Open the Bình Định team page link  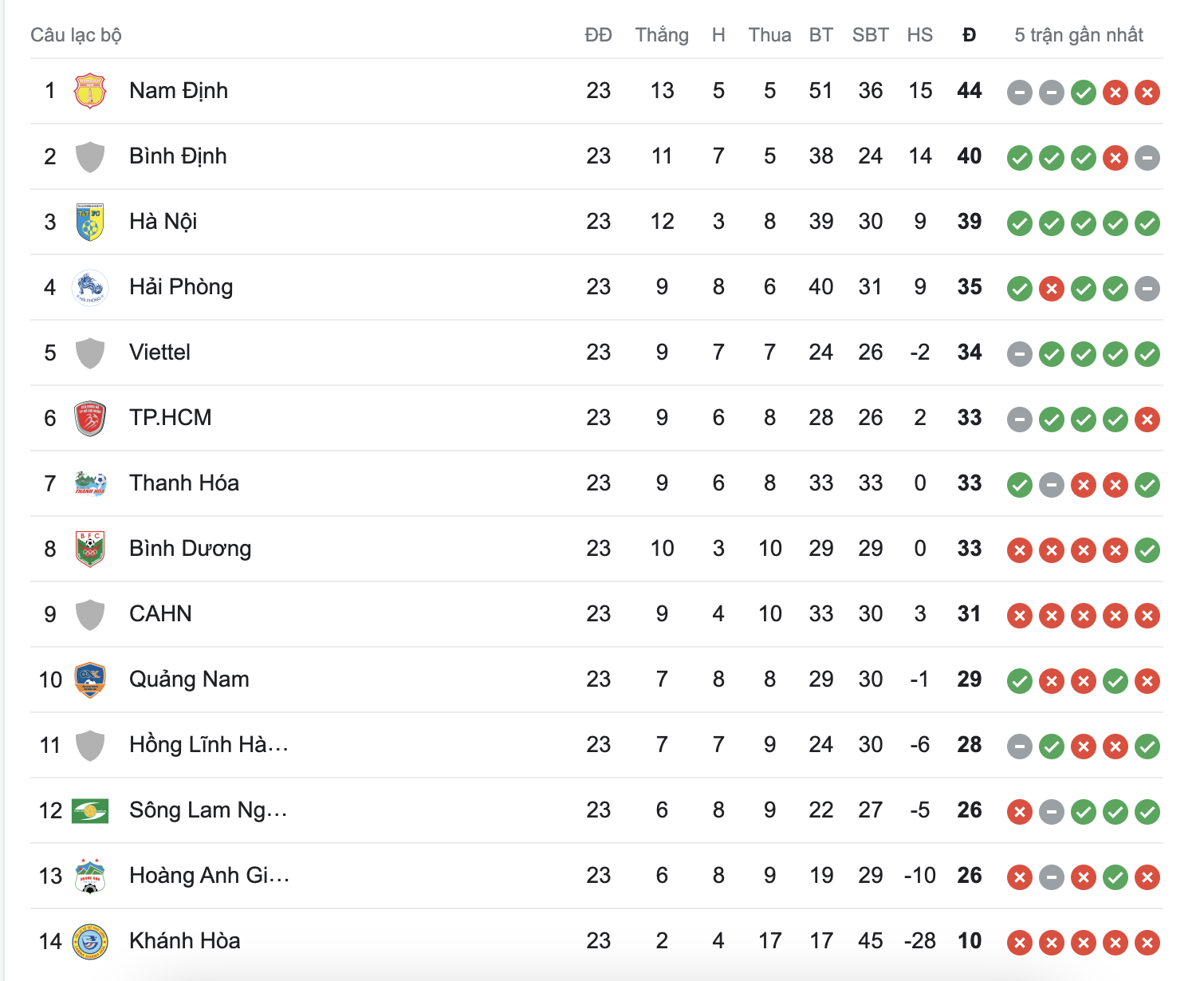point(179,157)
